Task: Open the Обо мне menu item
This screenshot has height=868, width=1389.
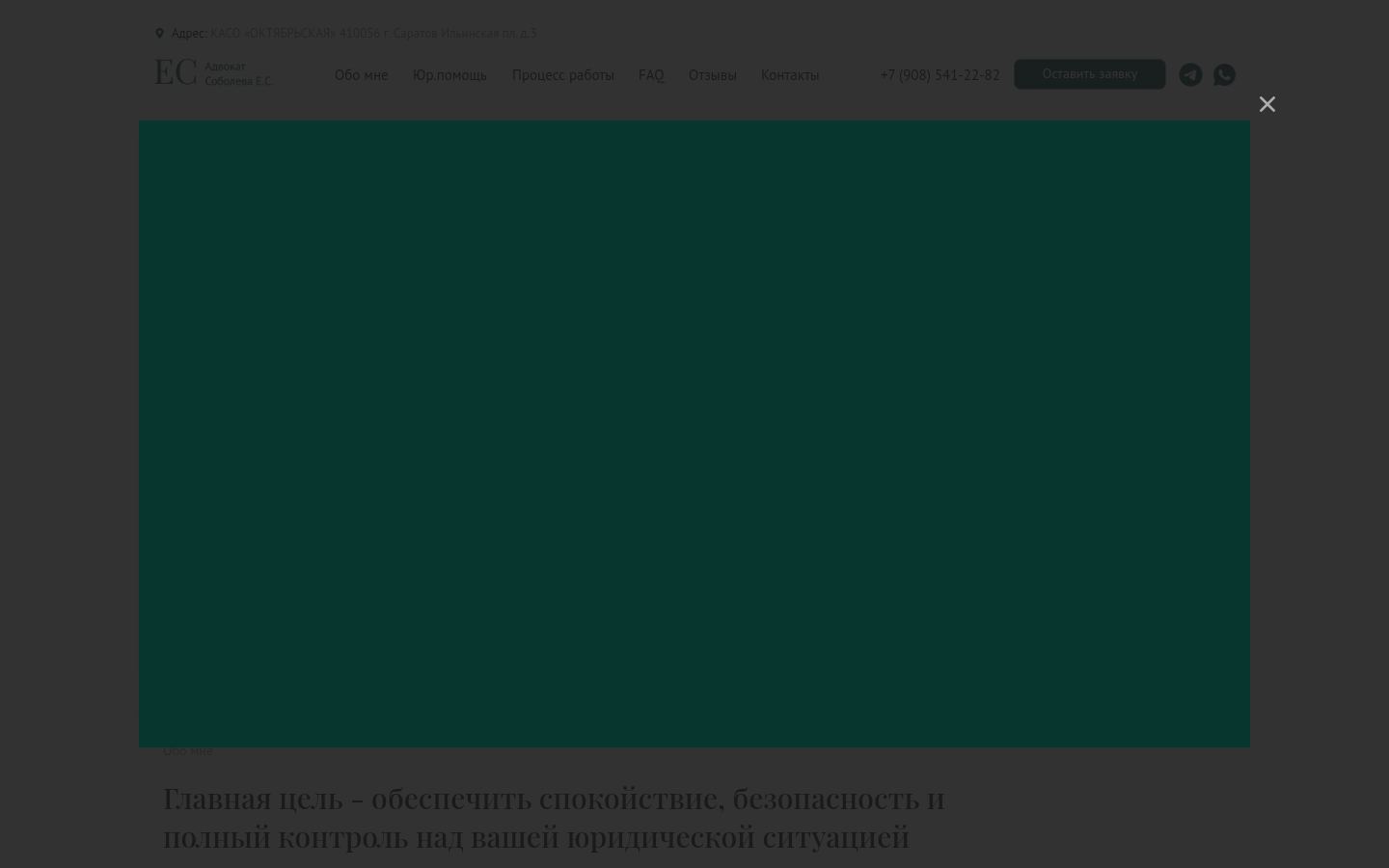Action: click(x=361, y=75)
